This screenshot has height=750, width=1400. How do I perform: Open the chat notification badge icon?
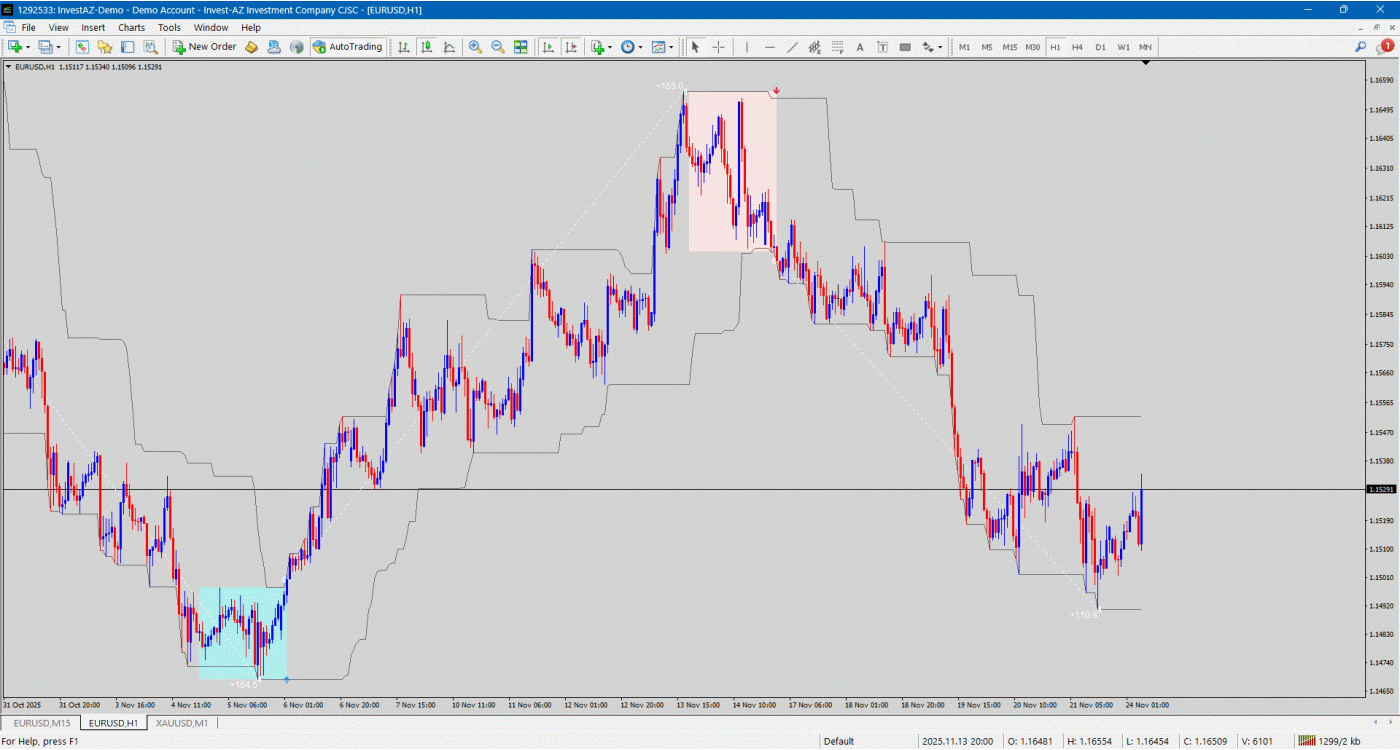1385,46
